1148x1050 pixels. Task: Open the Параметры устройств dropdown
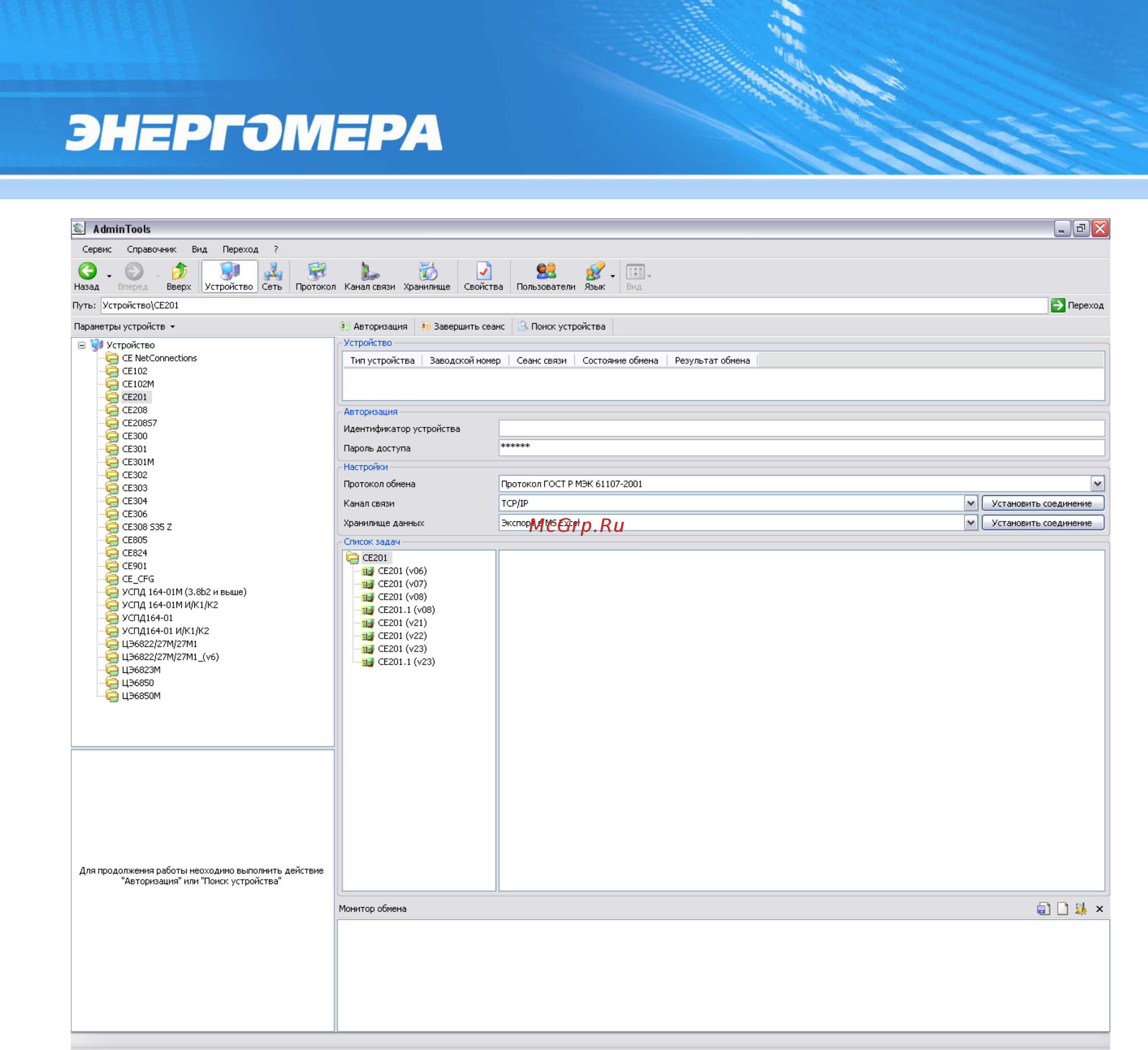click(124, 327)
